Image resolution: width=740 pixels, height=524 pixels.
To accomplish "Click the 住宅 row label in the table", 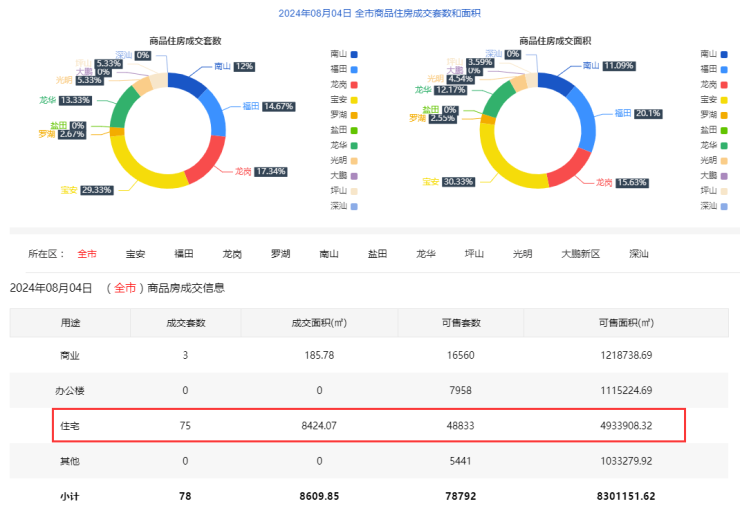I will pos(70,424).
